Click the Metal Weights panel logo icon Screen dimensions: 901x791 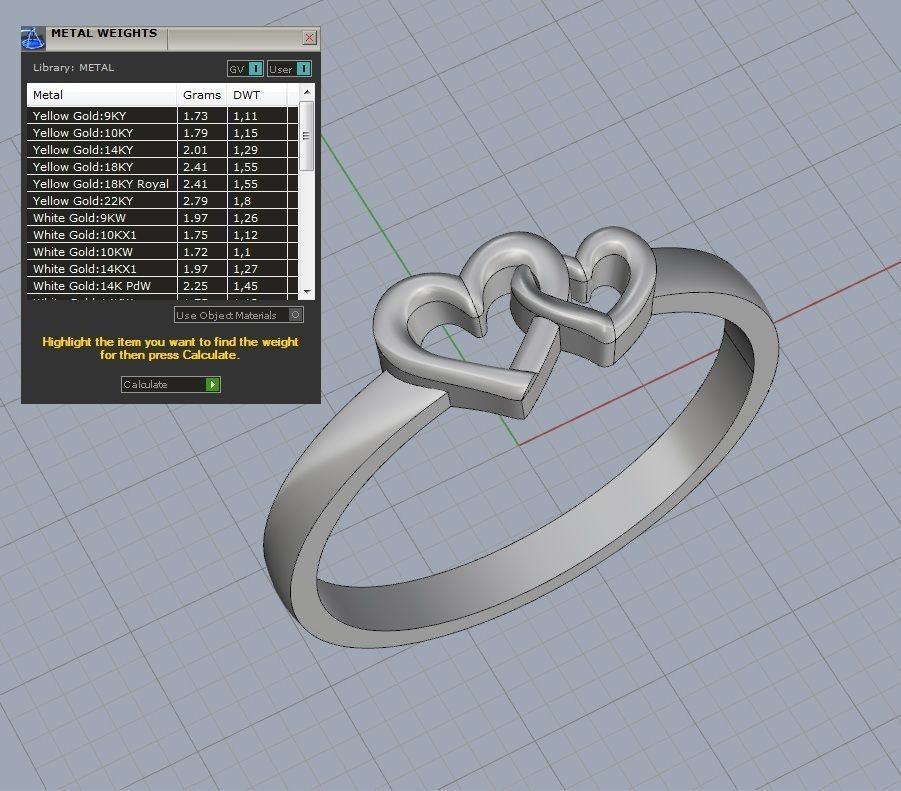tap(33, 38)
